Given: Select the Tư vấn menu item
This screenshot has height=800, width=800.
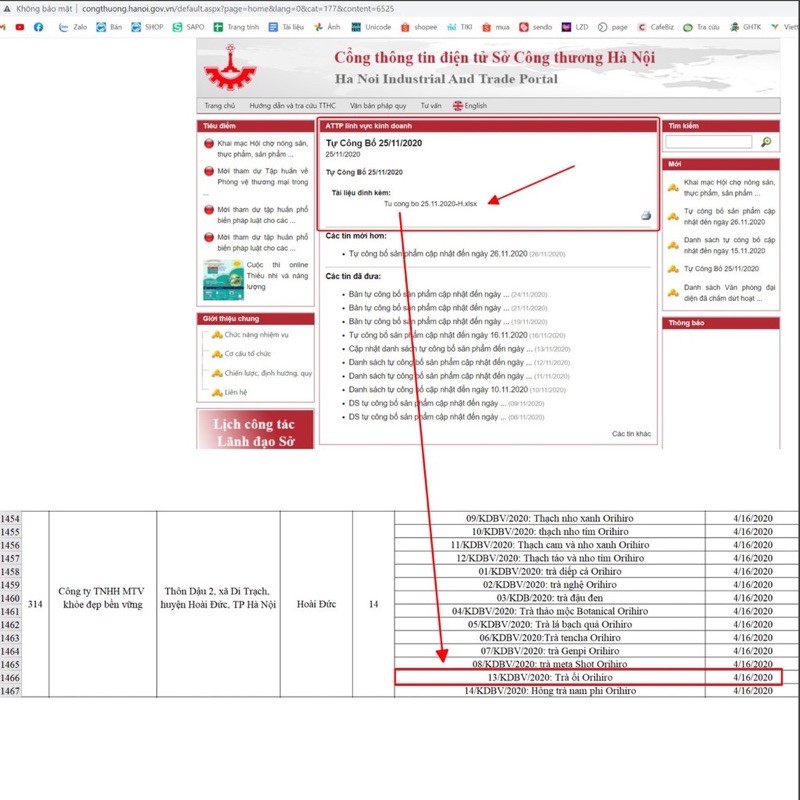Looking at the screenshot, I should pyautogui.click(x=430, y=106).
